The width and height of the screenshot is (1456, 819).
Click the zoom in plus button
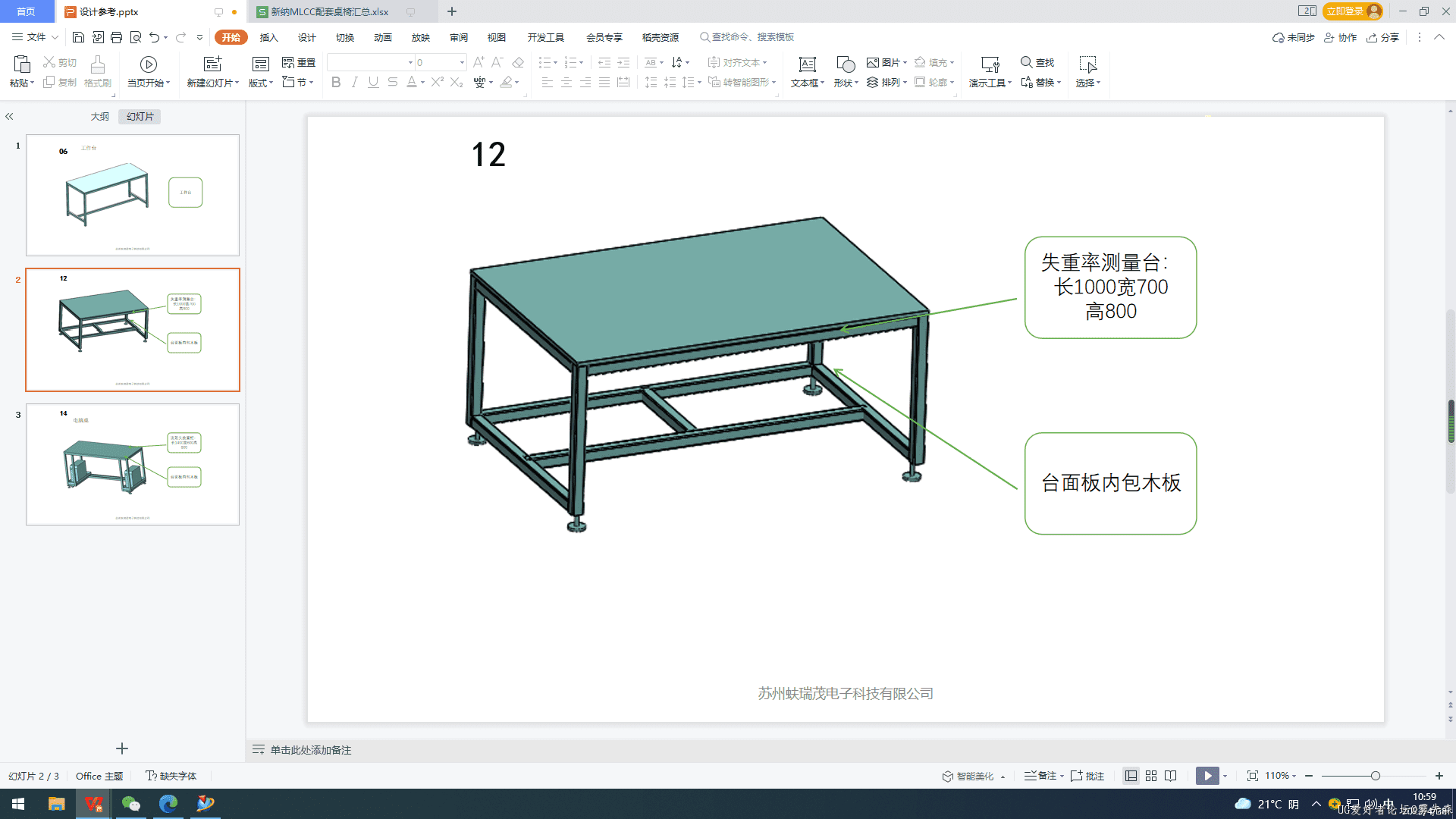(x=1439, y=776)
